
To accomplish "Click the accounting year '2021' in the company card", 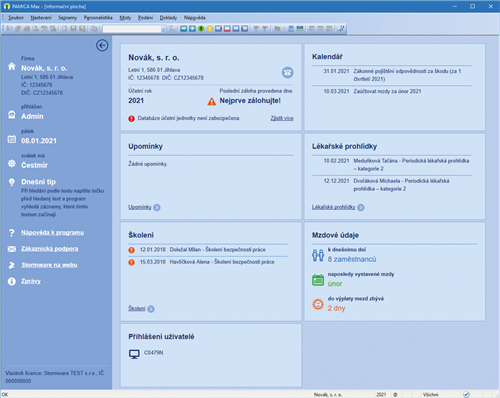I will [136, 101].
